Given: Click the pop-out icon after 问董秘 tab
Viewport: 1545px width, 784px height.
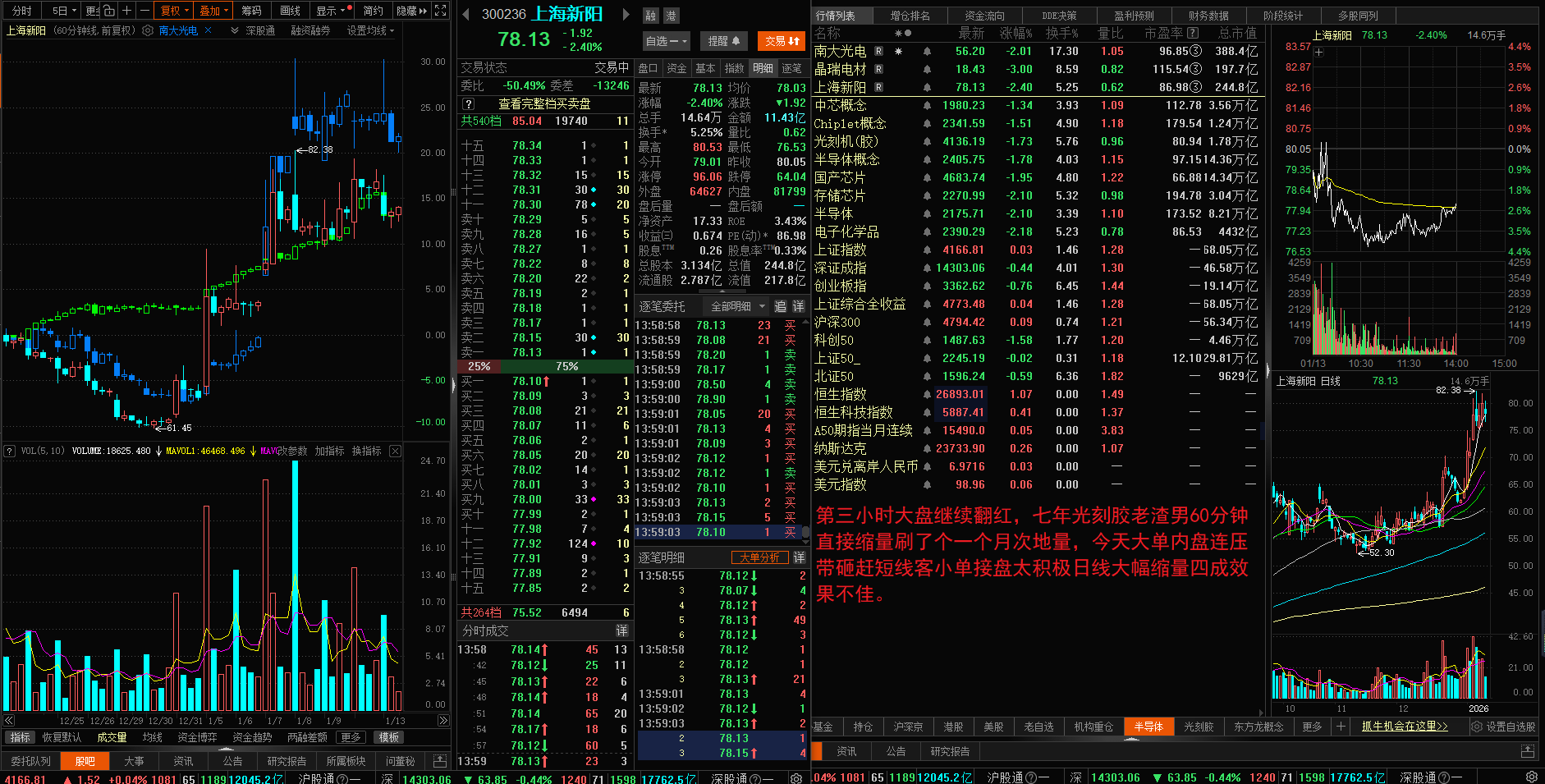Looking at the screenshot, I should pos(440,761).
